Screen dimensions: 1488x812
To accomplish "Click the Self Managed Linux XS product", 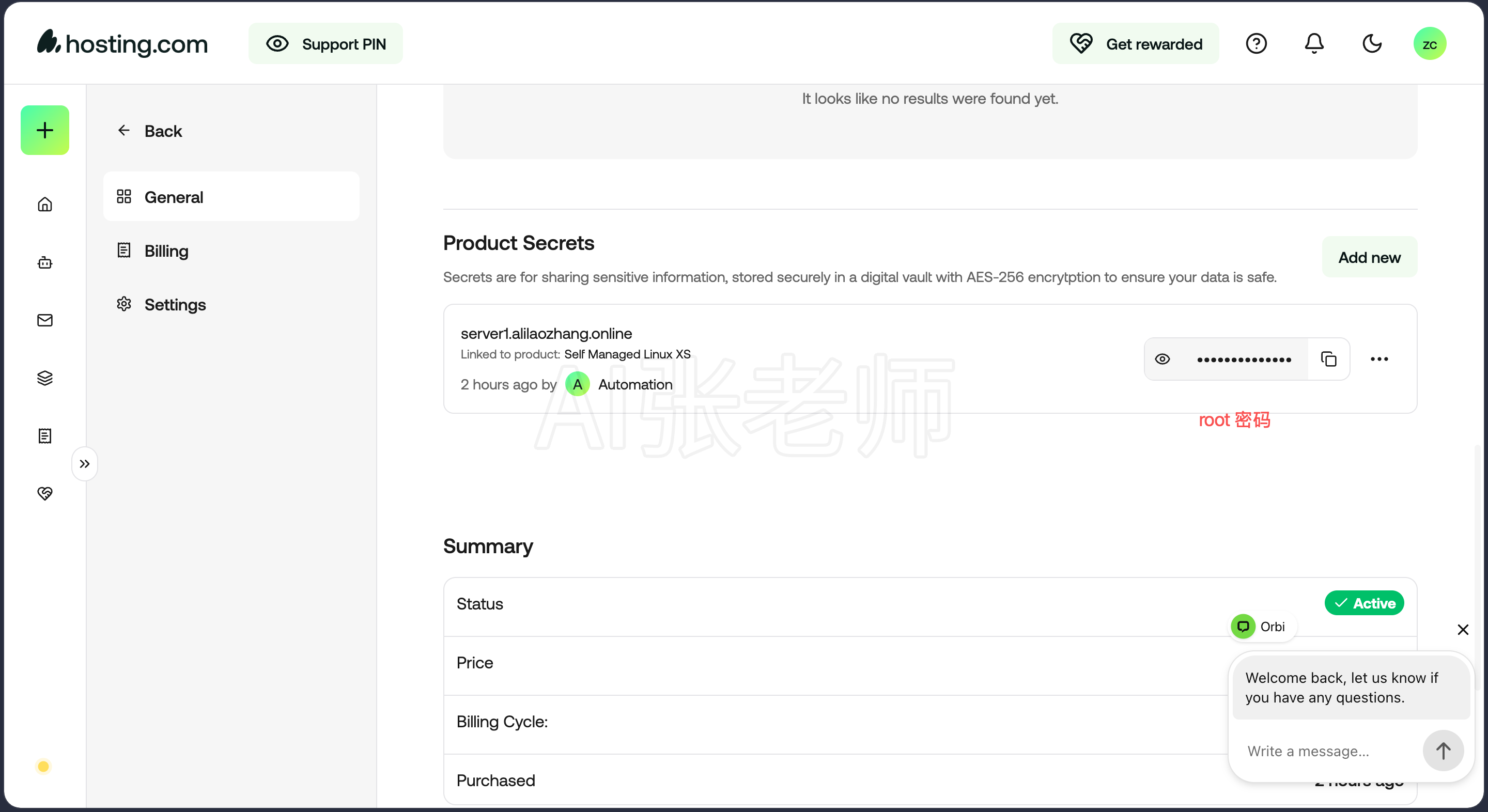I will coord(627,354).
